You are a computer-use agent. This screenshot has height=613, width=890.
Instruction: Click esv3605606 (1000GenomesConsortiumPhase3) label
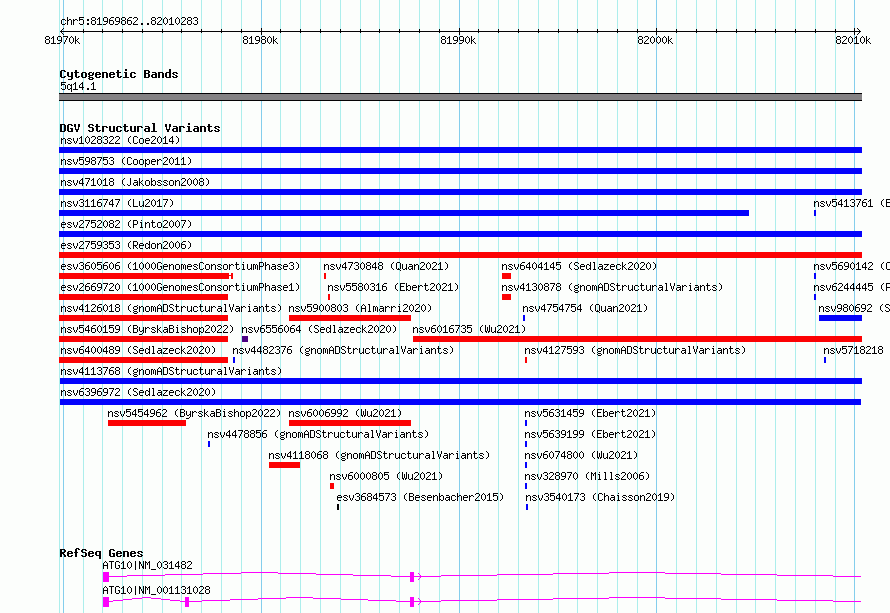pyautogui.click(x=180, y=266)
